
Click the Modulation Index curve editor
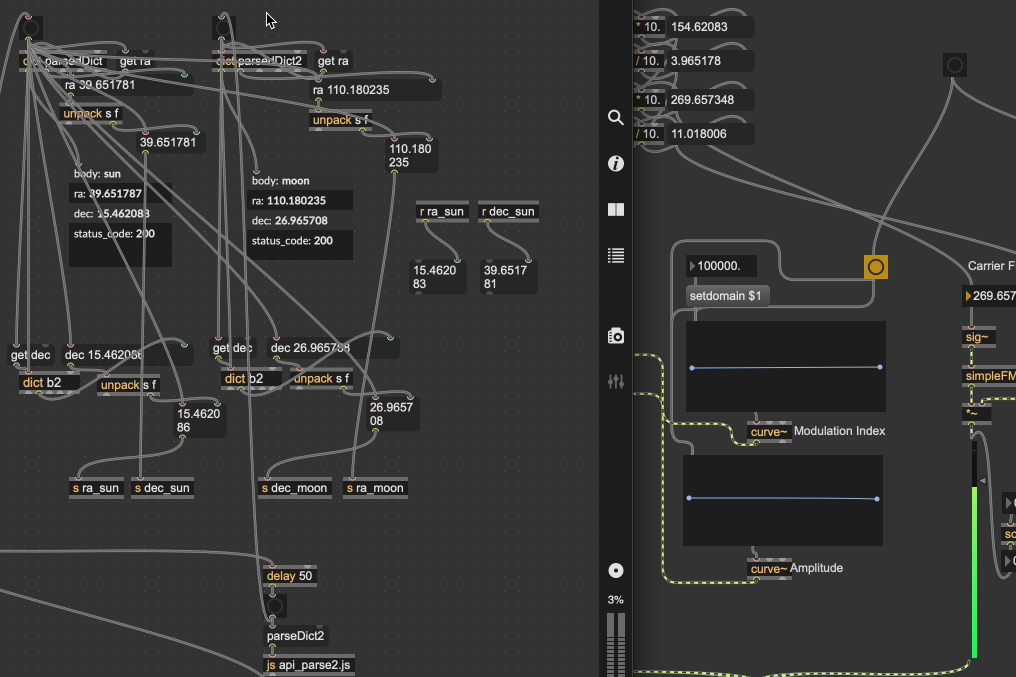785,367
